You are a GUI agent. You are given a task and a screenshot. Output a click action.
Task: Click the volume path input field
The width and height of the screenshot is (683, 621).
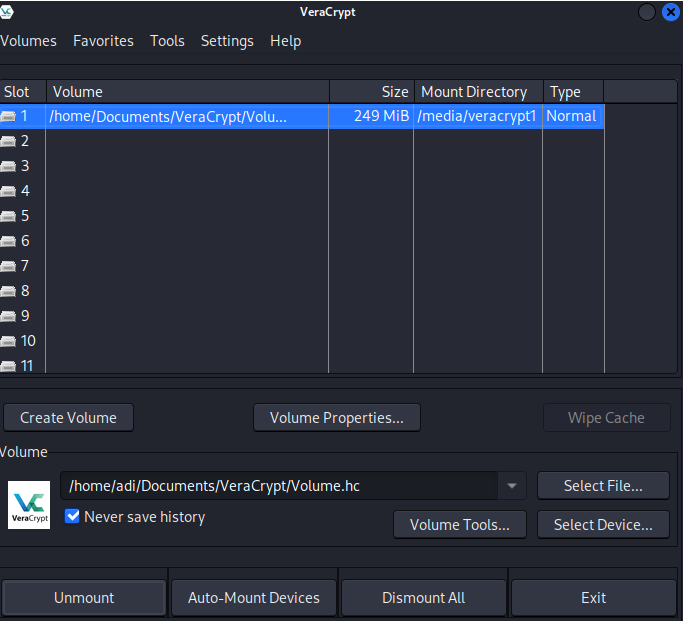[x=279, y=486]
